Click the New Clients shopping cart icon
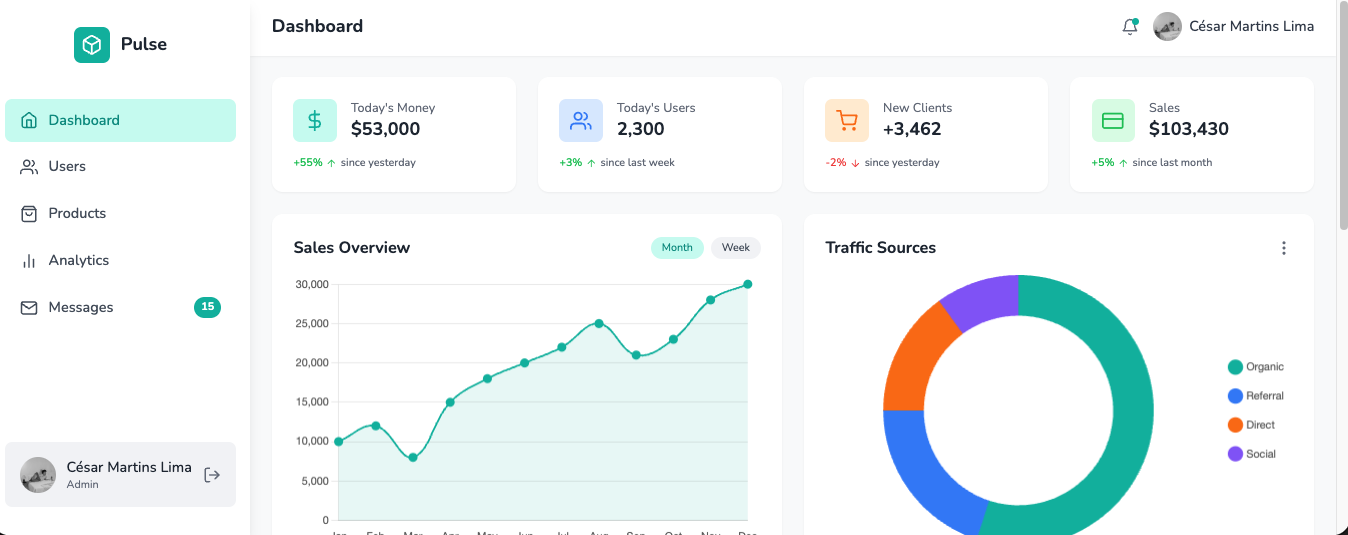1348x535 pixels. [847, 121]
